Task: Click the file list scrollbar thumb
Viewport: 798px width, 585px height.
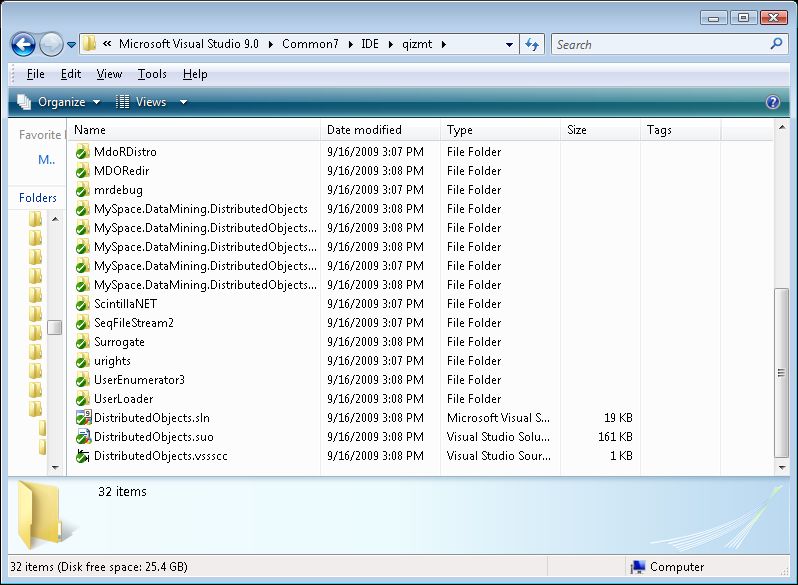Action: coord(781,373)
